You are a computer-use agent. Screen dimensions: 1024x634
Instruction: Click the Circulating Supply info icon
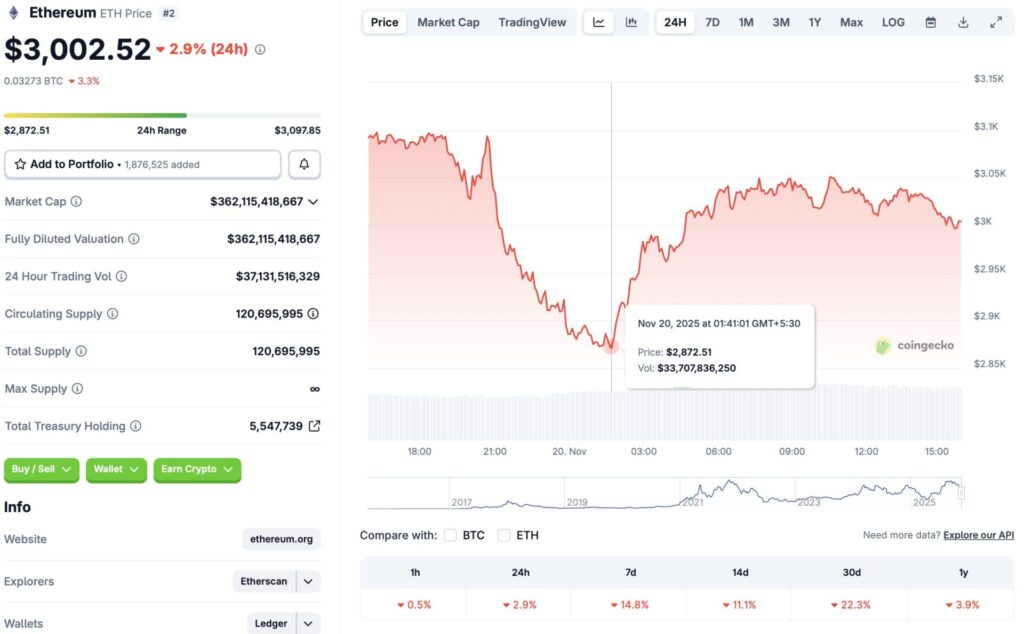[113, 314]
